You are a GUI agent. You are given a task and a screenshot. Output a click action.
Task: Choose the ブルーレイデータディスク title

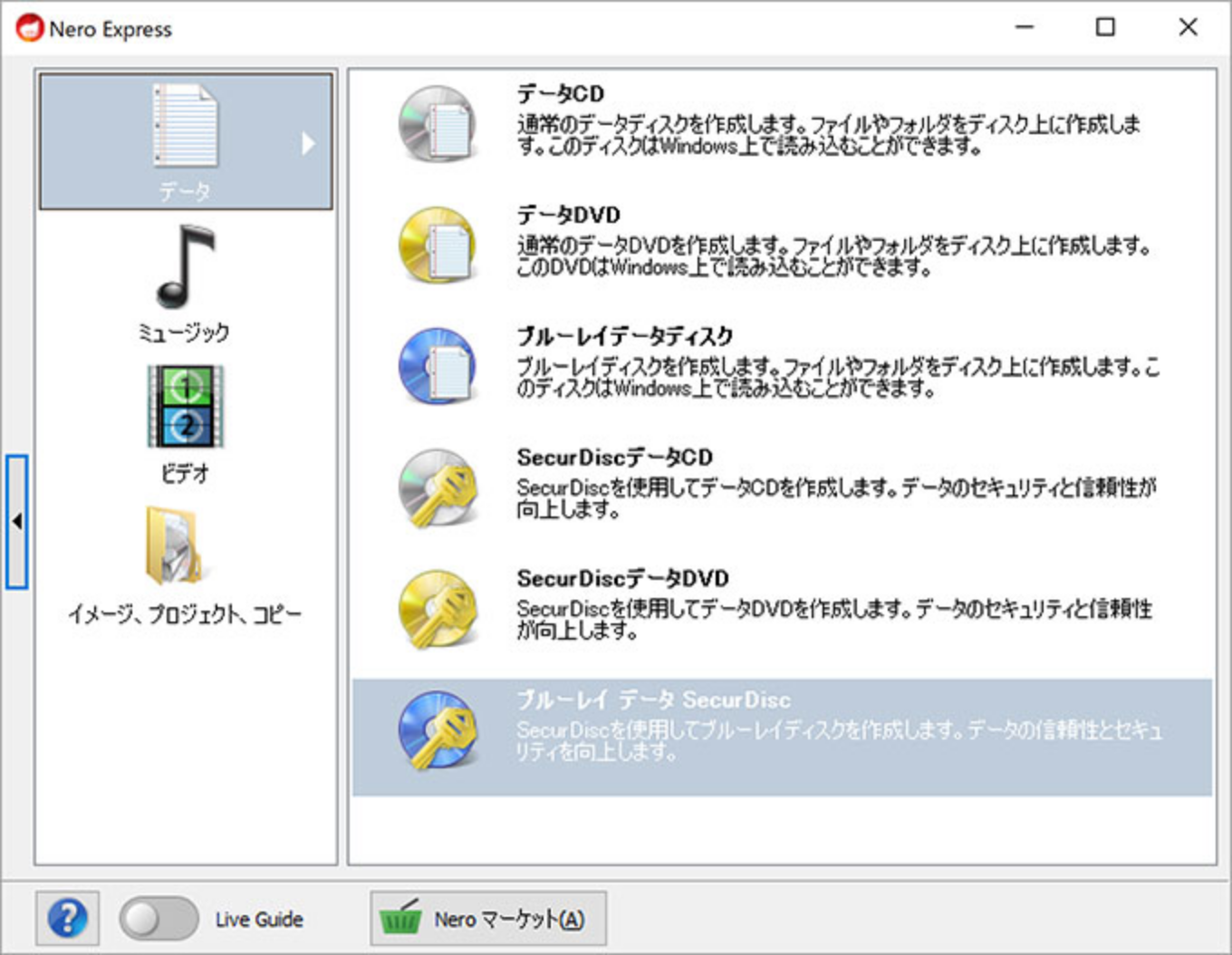click(625, 336)
